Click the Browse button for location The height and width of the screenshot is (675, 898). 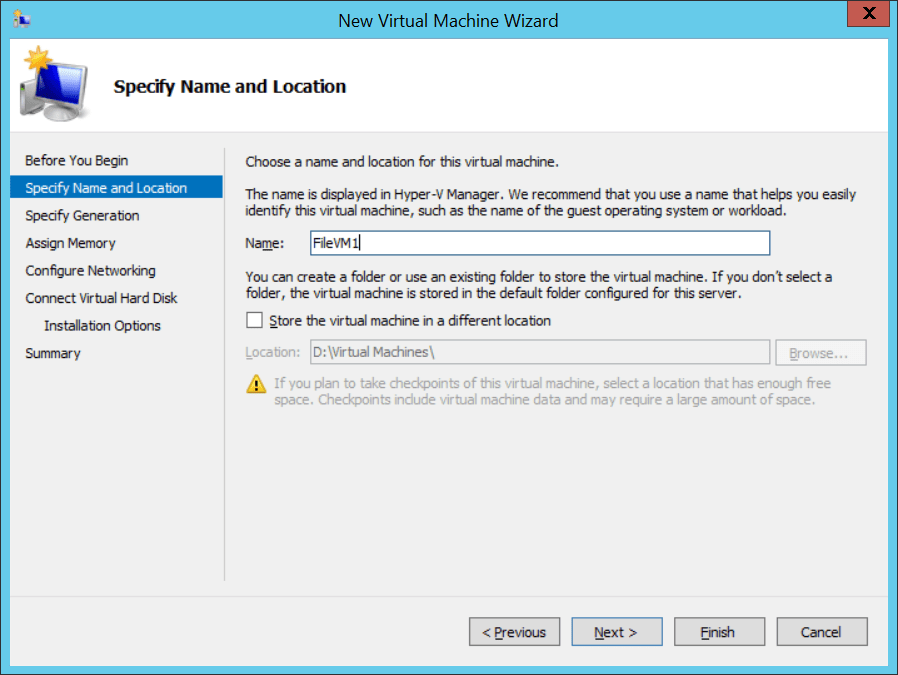pos(821,353)
